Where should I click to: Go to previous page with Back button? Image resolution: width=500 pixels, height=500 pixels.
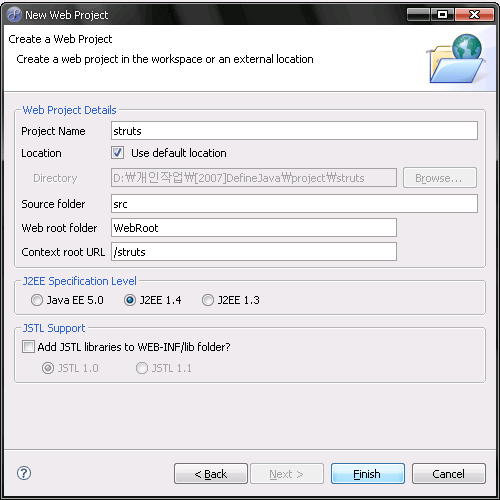tap(211, 473)
